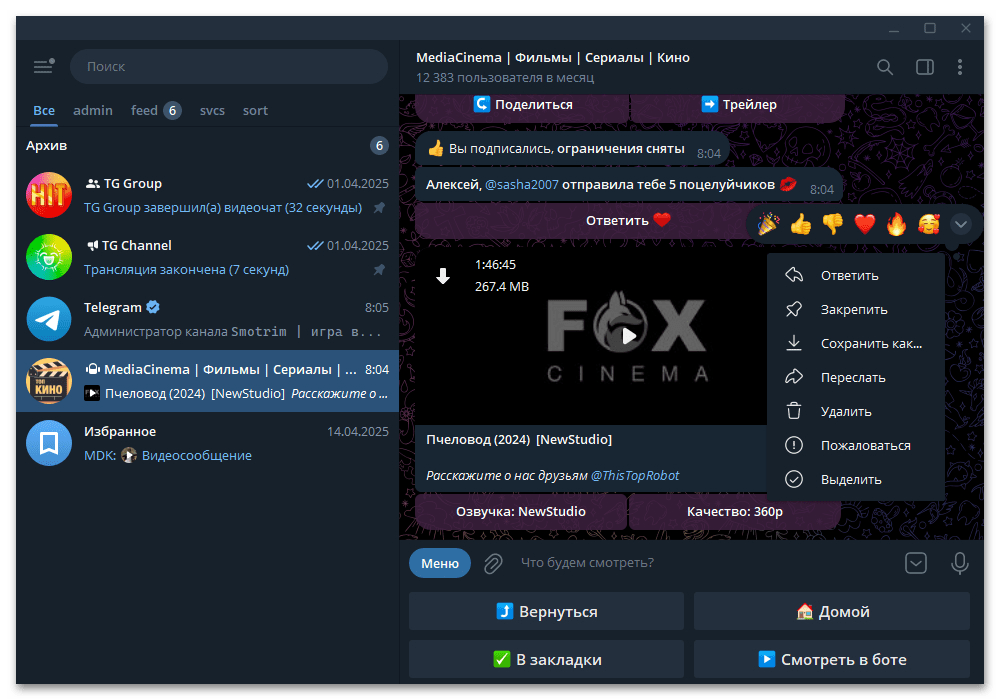Click the microphone voice message icon
The height and width of the screenshot is (700, 1000).
click(959, 563)
